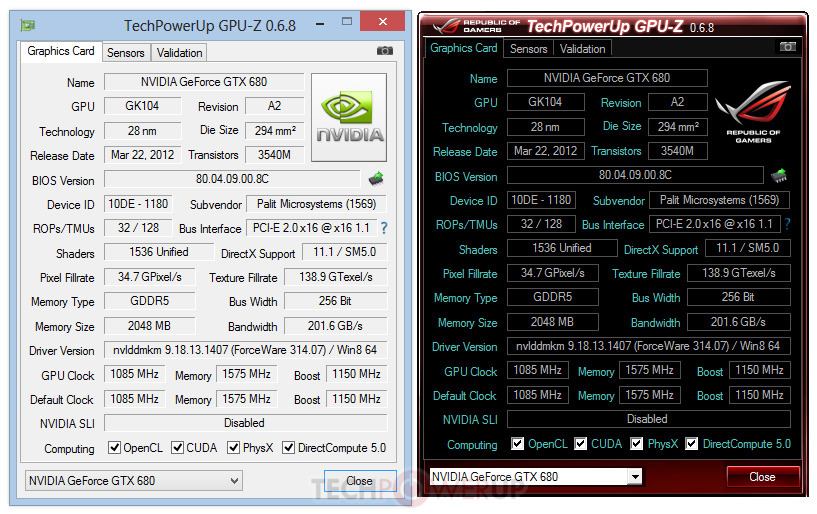Click PCI-E 2.0 x16 bus interface value in ROG window
Viewport: 817px width, 514px height.
(714, 224)
